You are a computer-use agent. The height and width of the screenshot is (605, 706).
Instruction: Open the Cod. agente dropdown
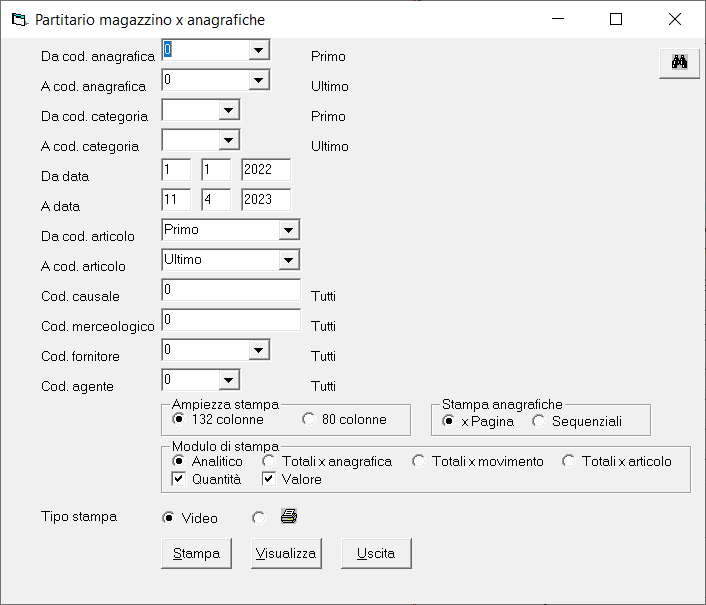pos(229,380)
